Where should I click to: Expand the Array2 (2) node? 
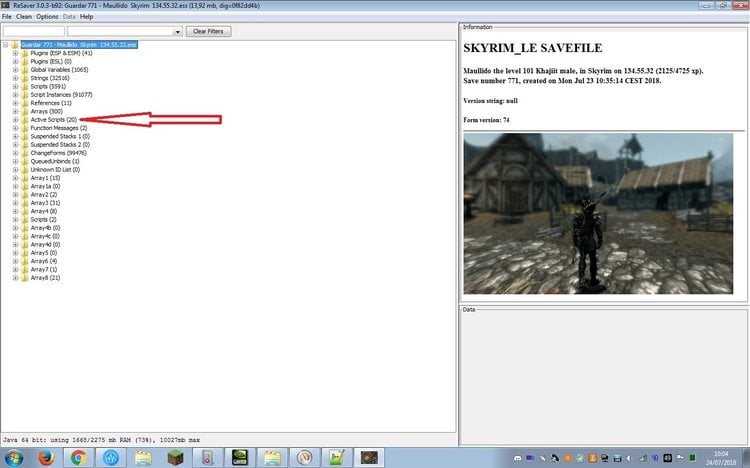pos(15,195)
